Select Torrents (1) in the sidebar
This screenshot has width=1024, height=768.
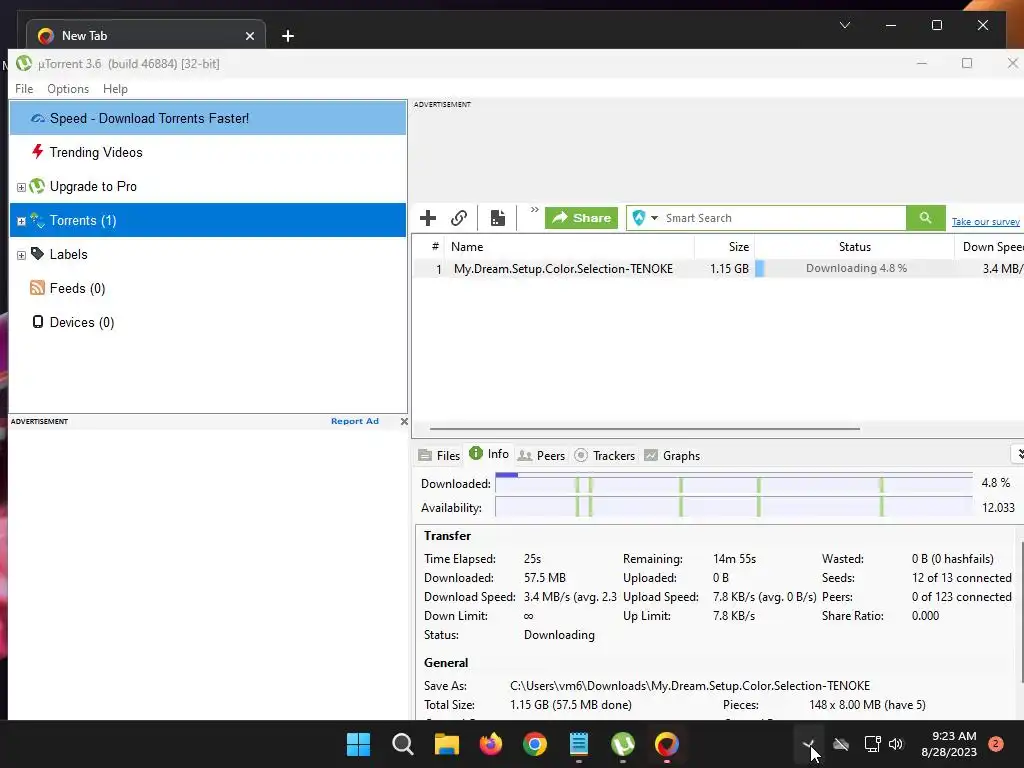[208, 220]
